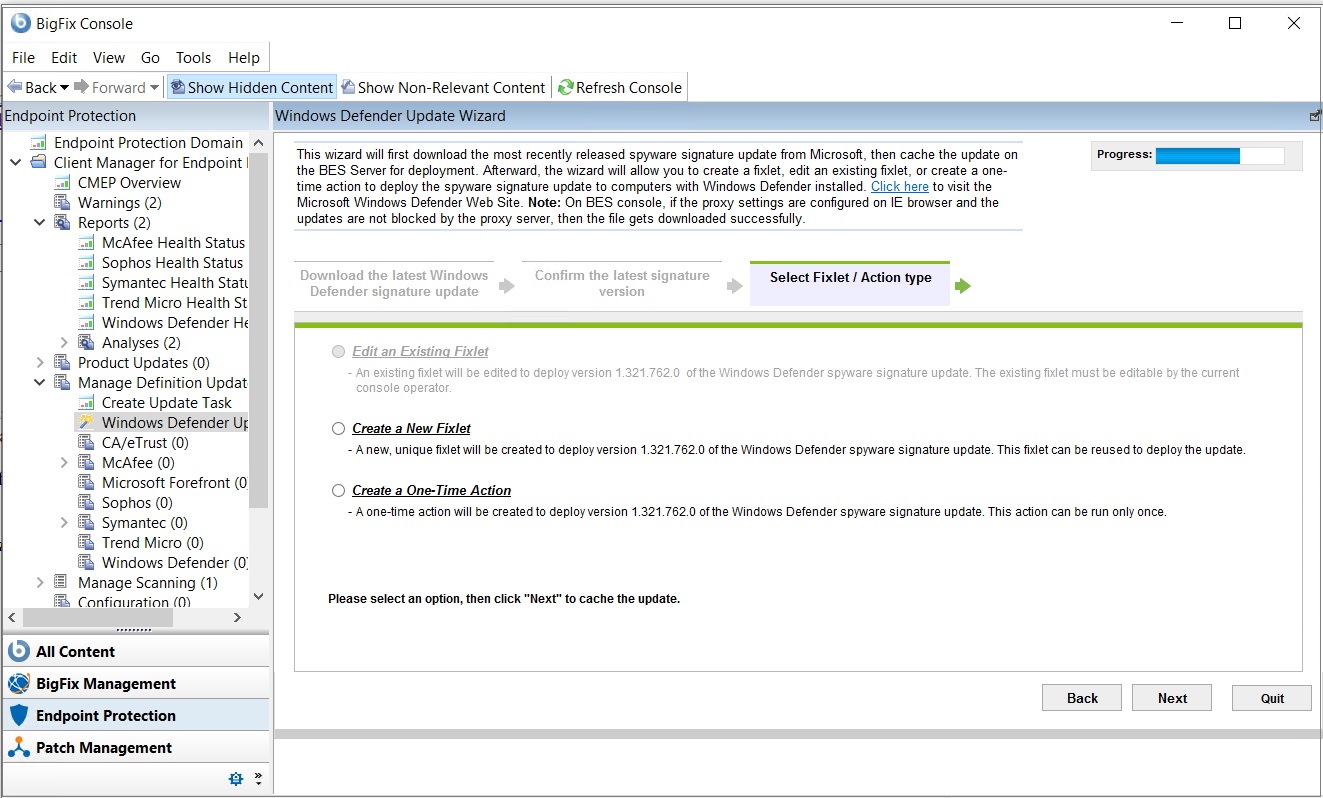Click the wizard panel detach icon
1323x798 pixels.
click(1314, 116)
